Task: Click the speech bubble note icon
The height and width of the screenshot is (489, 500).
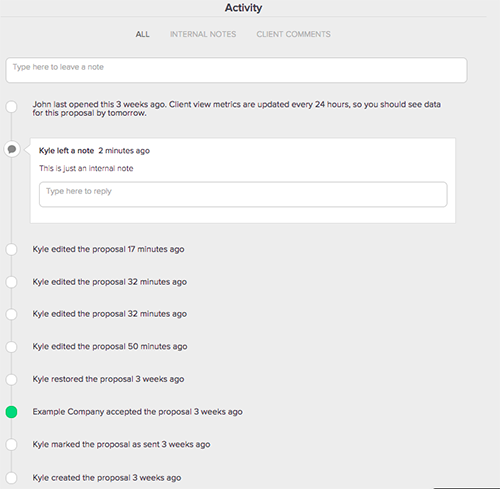Action: (12, 149)
